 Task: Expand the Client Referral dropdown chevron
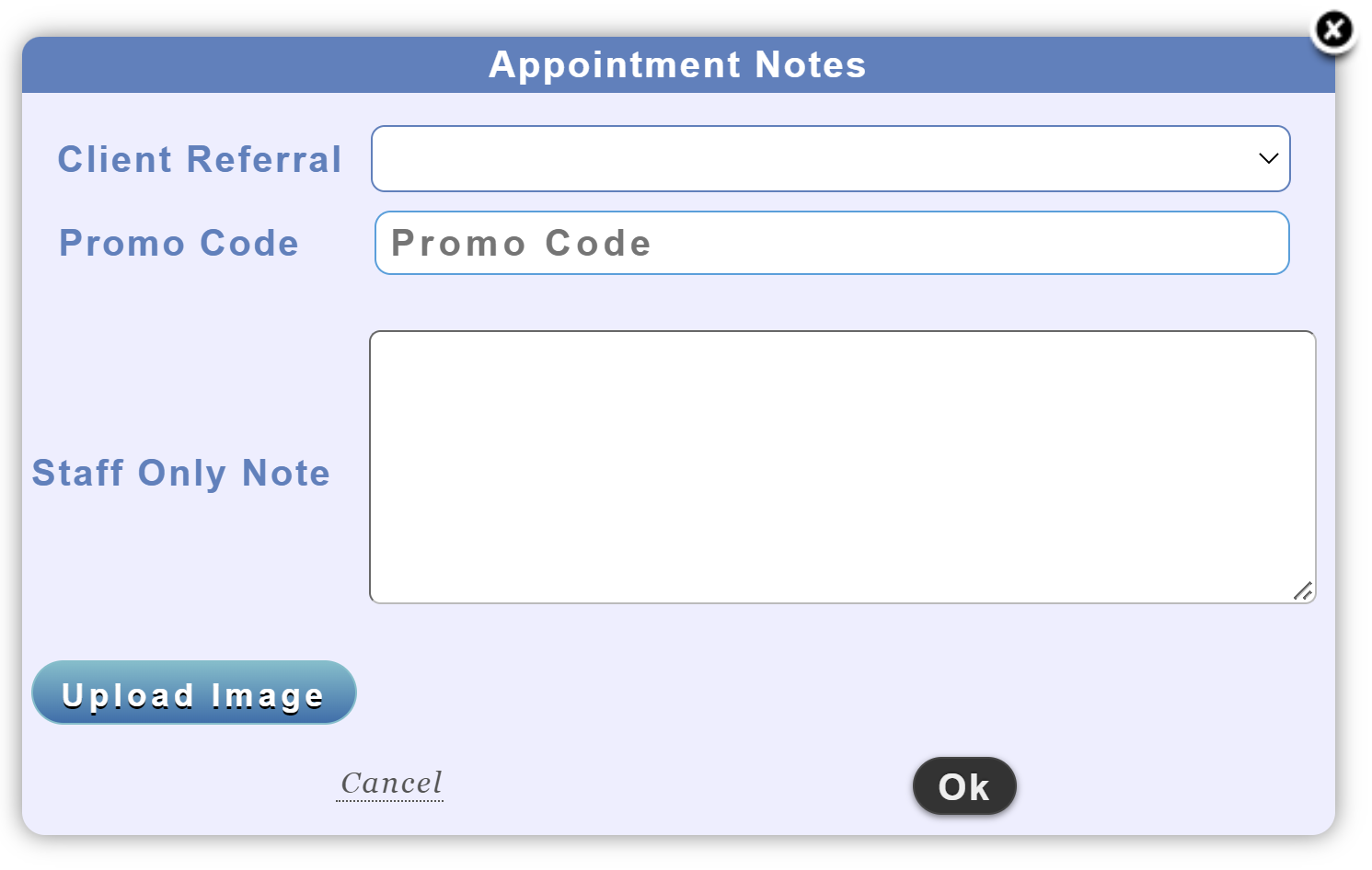coord(1268,158)
